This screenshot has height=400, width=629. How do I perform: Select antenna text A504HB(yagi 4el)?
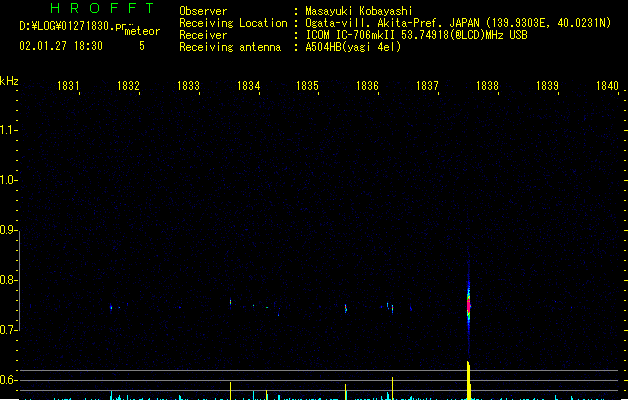point(353,47)
